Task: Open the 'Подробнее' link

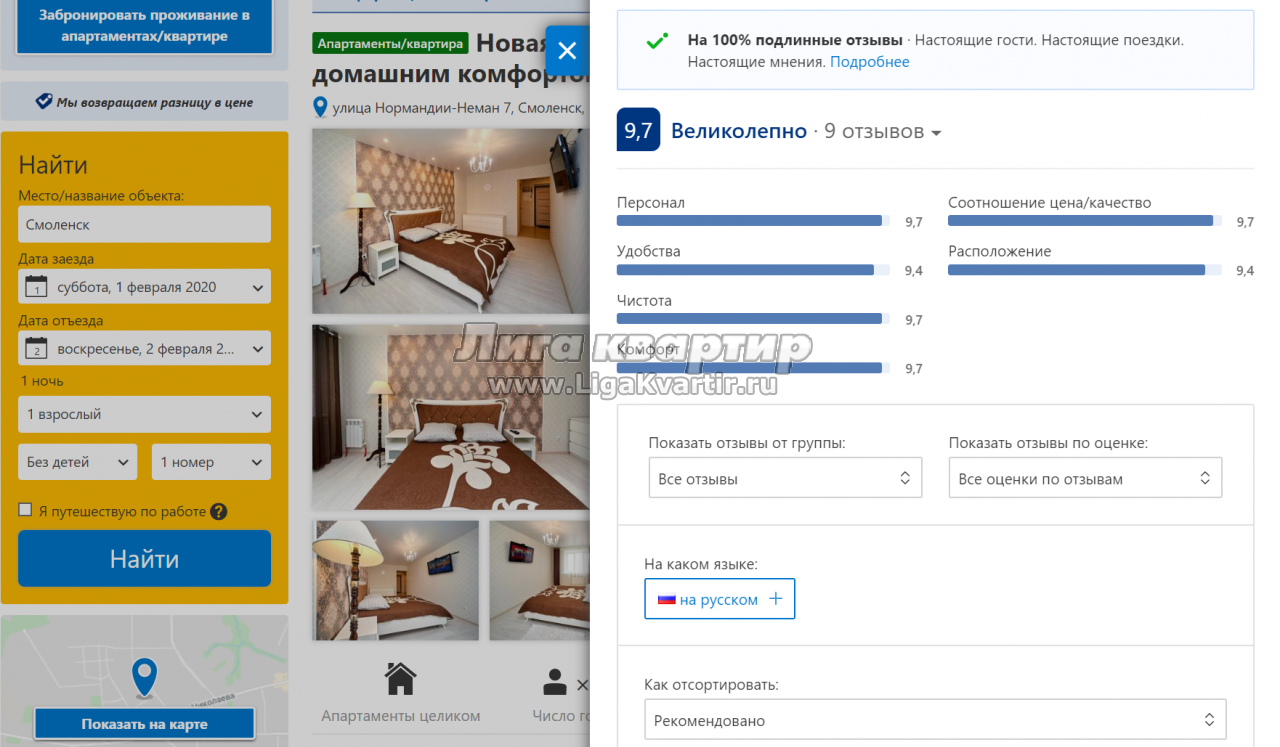Action: pyautogui.click(x=869, y=62)
